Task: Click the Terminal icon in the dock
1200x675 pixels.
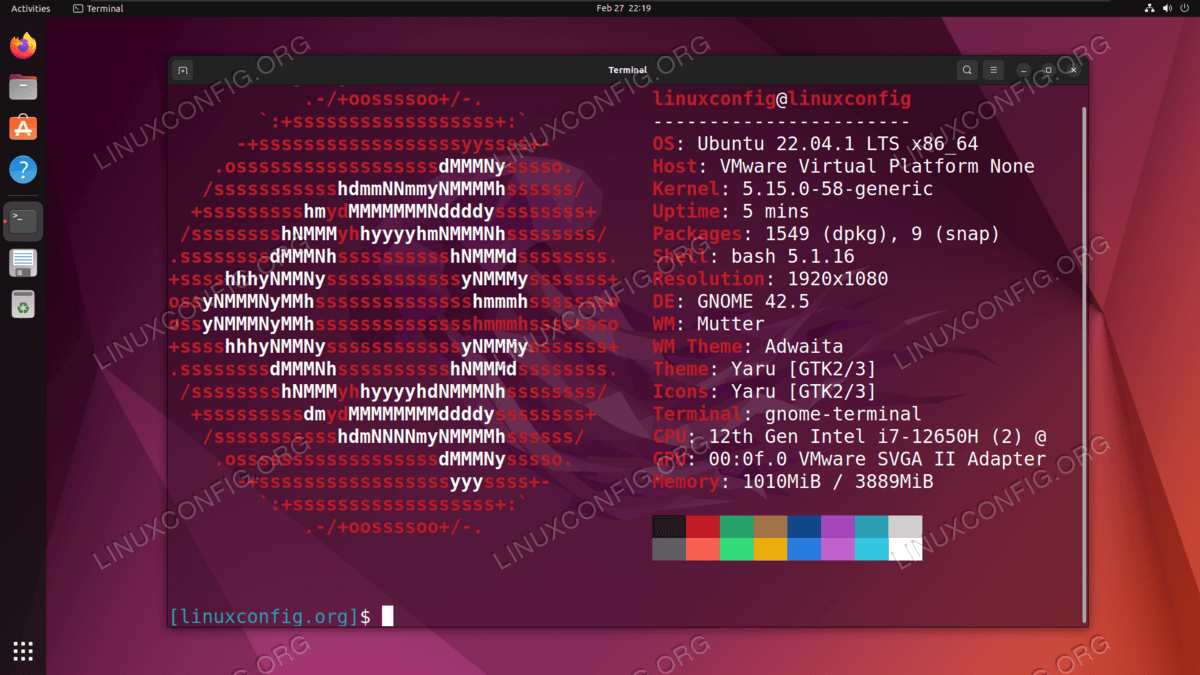Action: [x=23, y=221]
